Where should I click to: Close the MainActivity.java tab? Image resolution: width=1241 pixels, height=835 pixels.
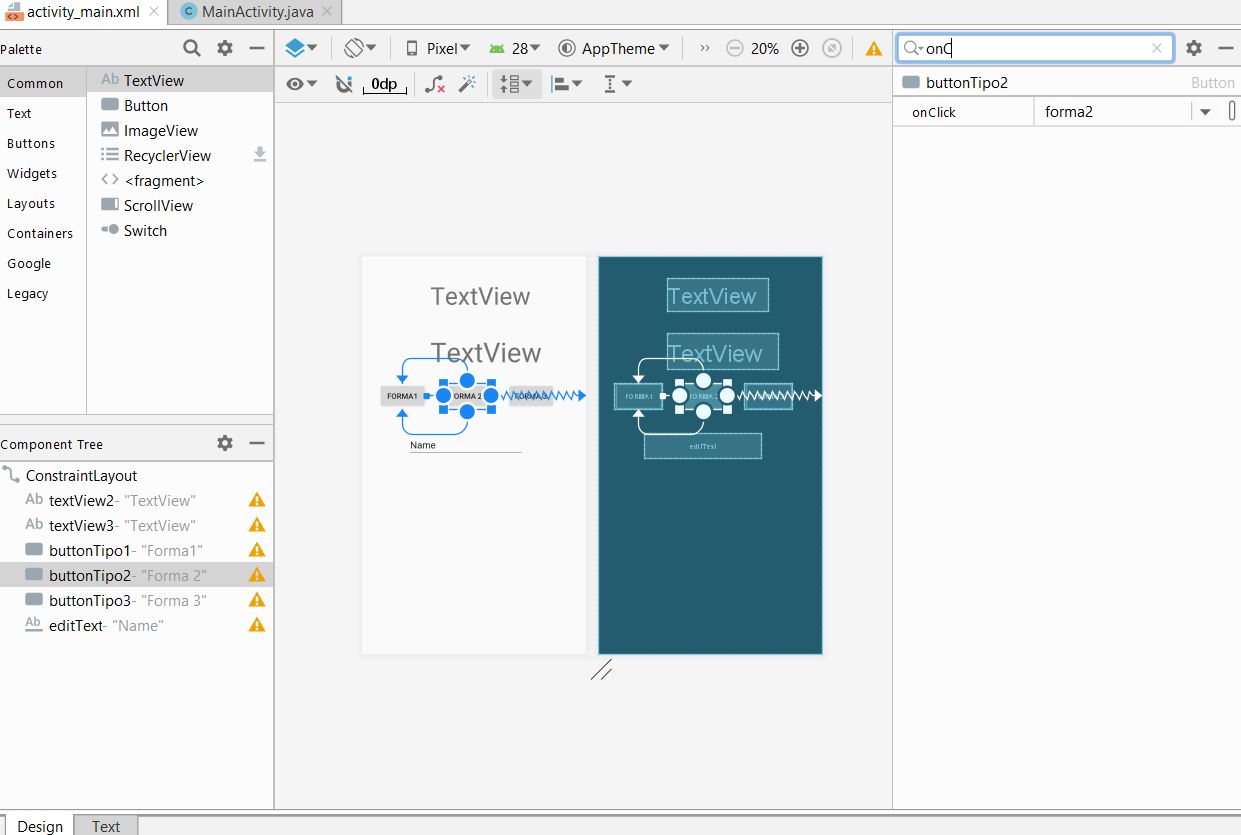tap(327, 12)
